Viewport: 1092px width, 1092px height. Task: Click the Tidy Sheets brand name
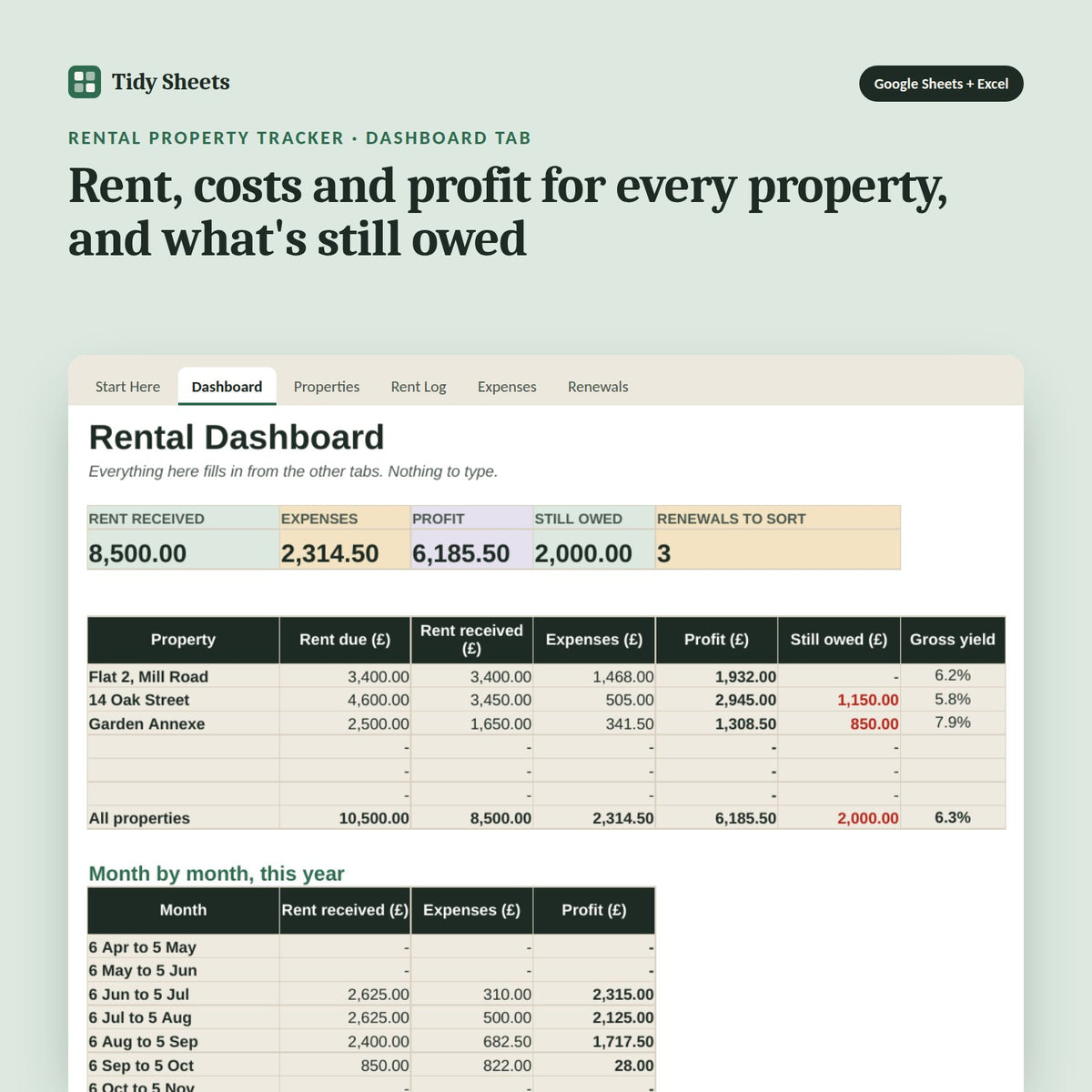[171, 82]
